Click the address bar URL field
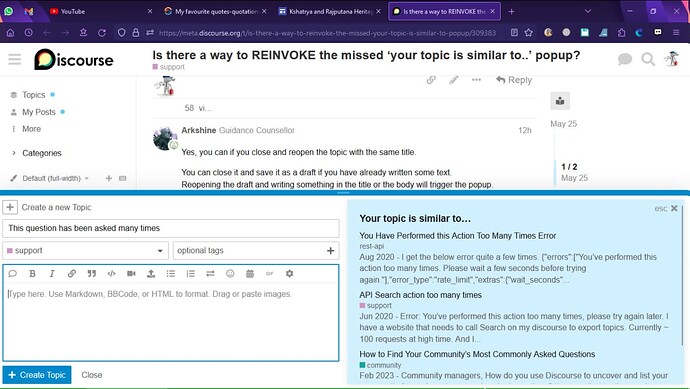The image size is (690, 389). pyautogui.click(x=327, y=33)
